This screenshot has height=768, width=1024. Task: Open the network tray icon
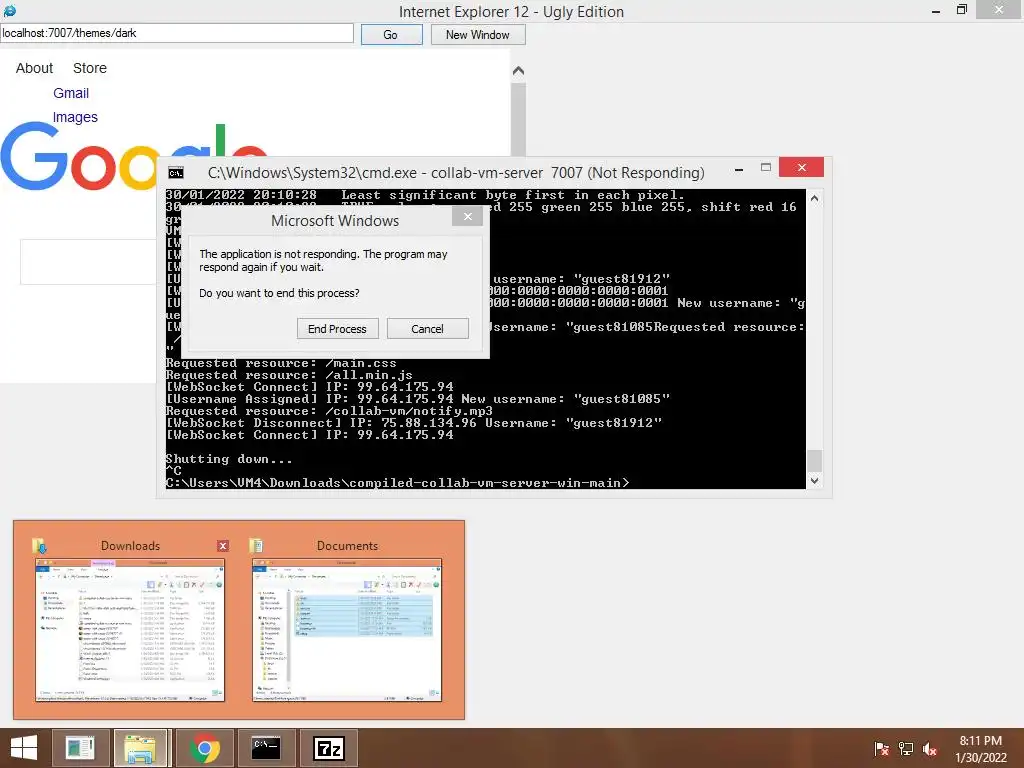pyautogui.click(x=906, y=749)
